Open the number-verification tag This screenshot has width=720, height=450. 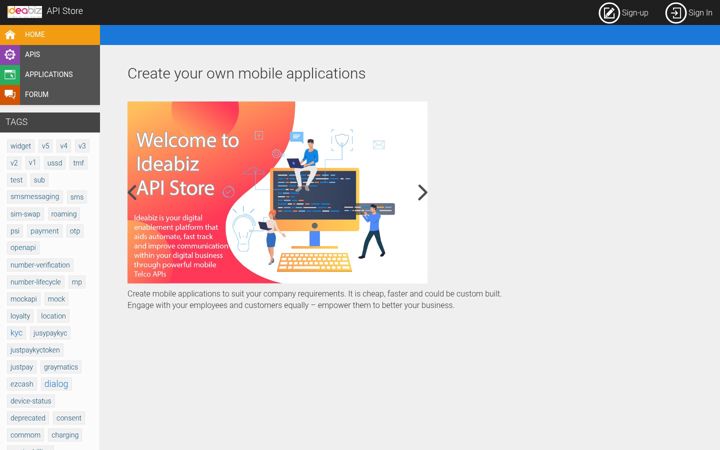pyautogui.click(x=40, y=265)
